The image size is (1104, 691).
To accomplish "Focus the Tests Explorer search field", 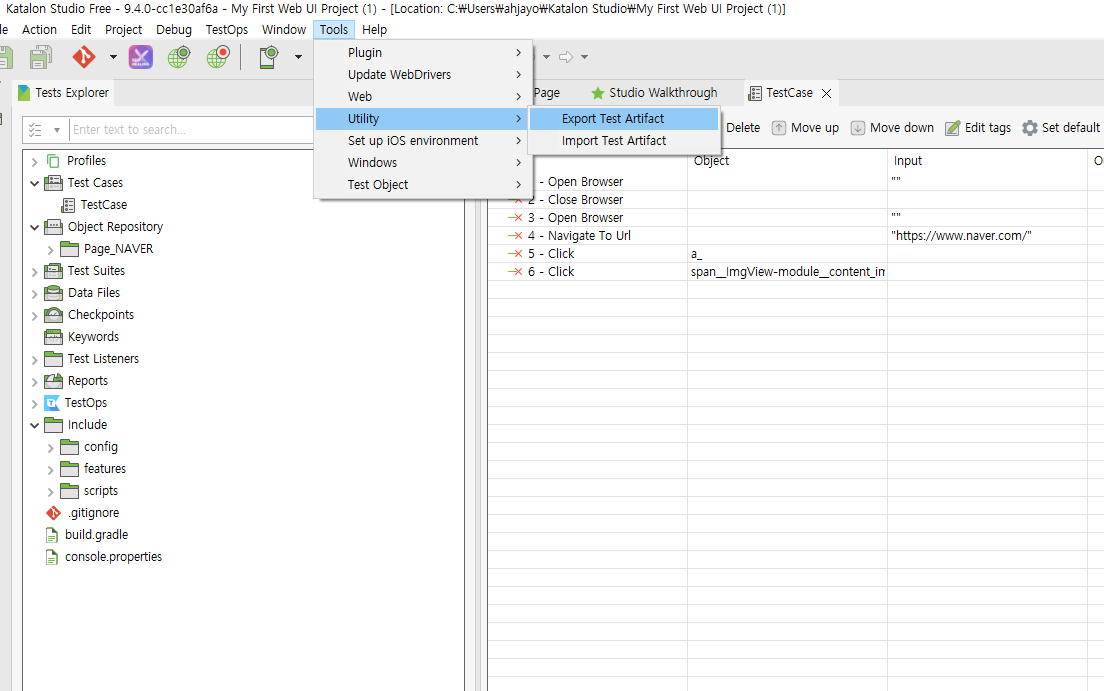I will coord(192,130).
